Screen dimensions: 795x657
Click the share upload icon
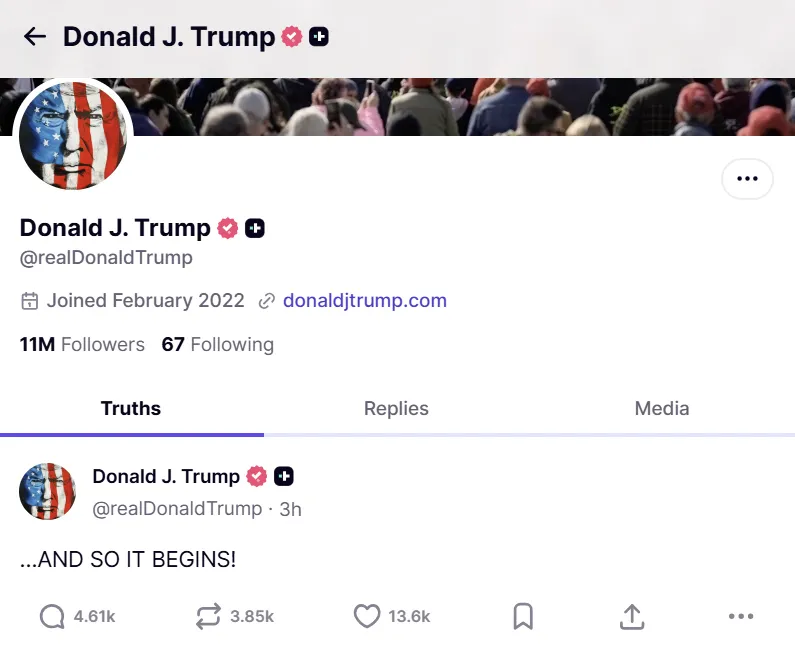[632, 617]
